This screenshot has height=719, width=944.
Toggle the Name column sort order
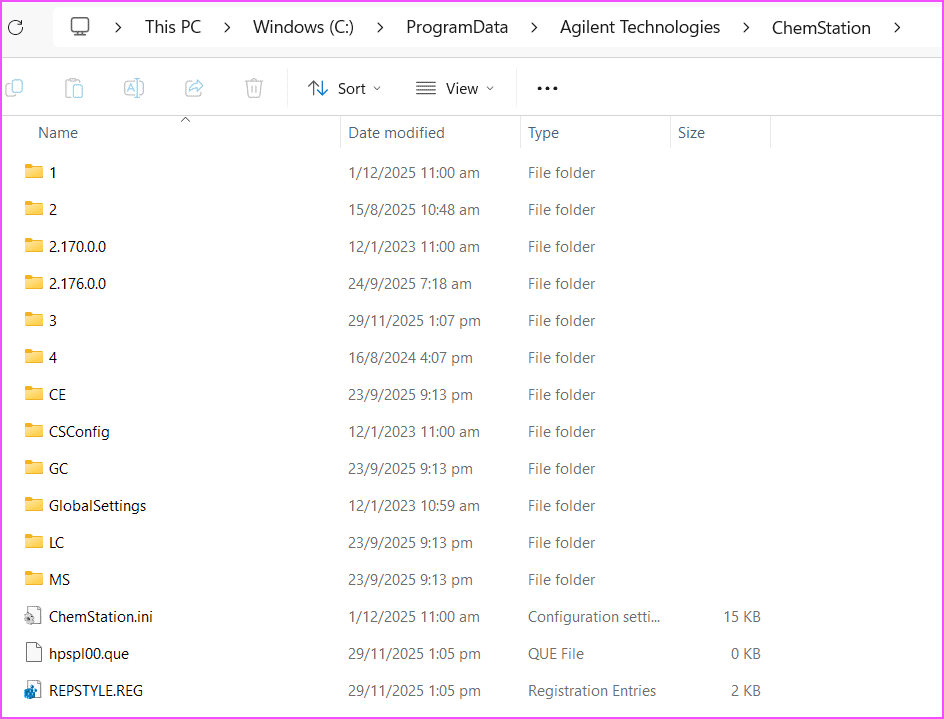(57, 132)
